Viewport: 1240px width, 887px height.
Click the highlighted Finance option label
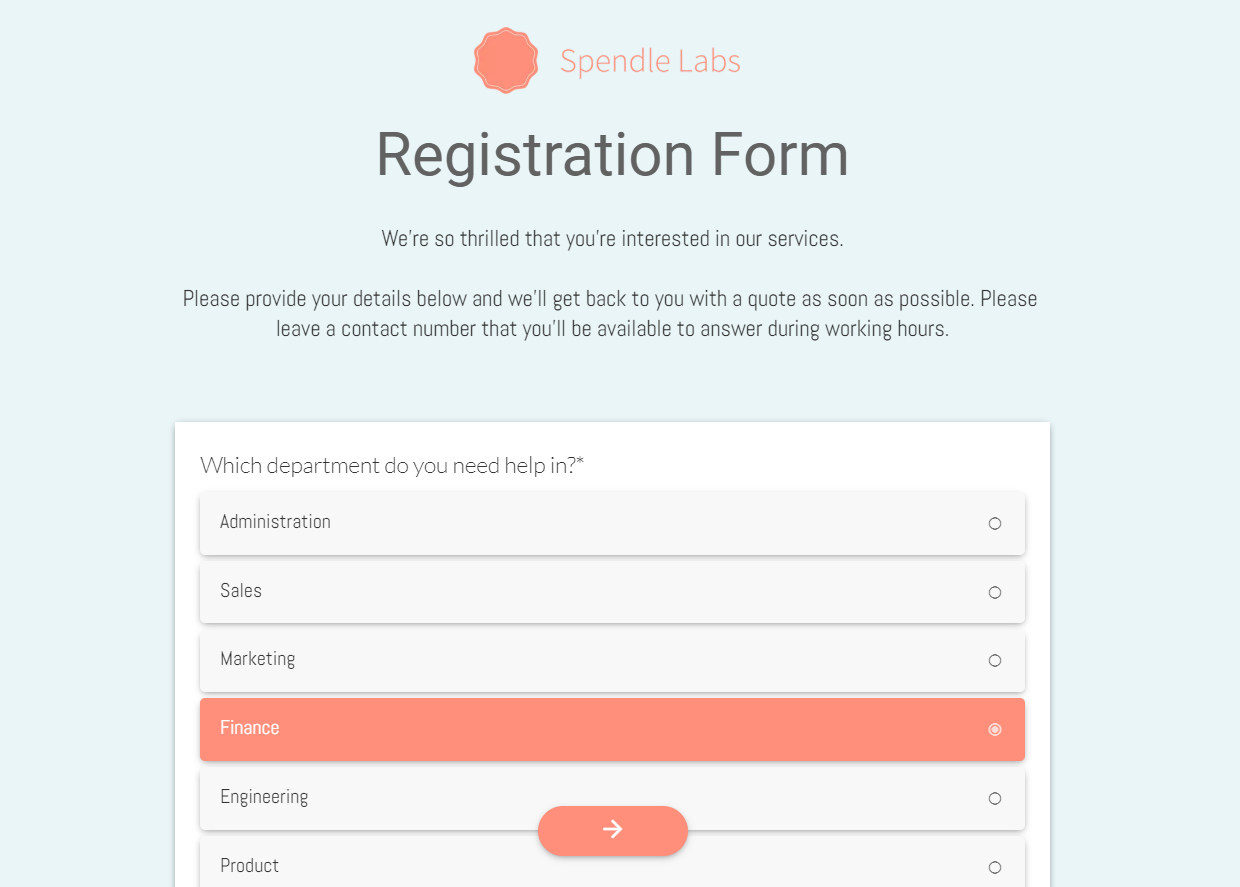(x=250, y=728)
